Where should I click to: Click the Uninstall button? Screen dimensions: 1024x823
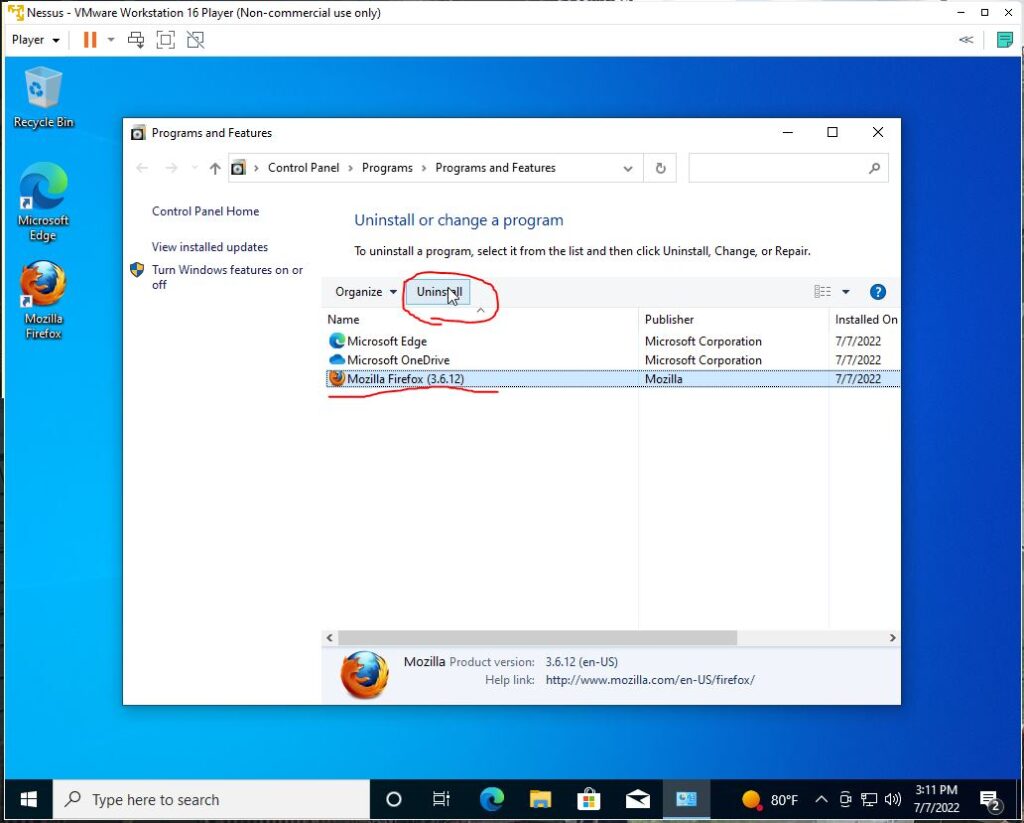[x=439, y=292]
